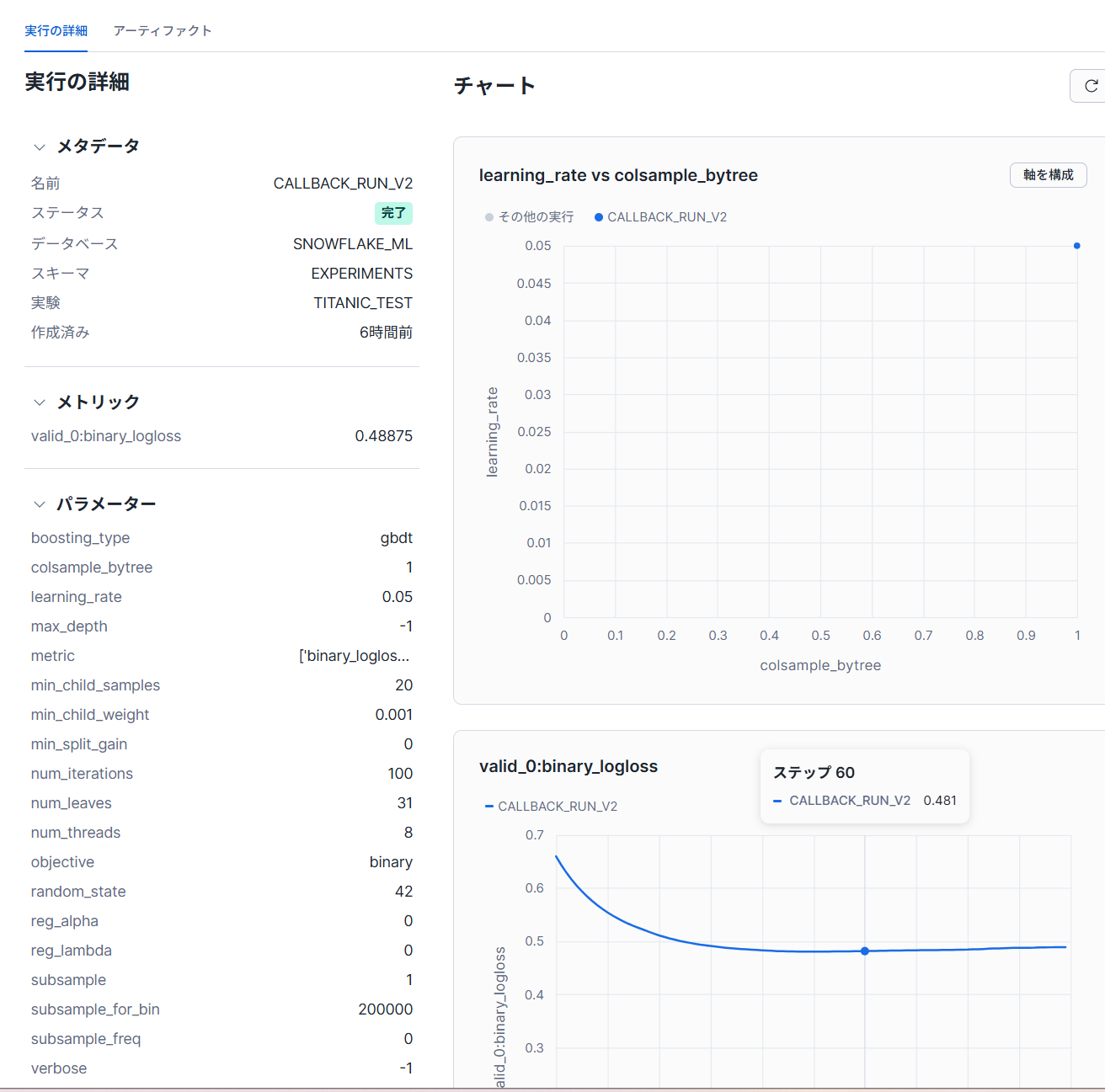The image size is (1105, 1092).
Task: Click the 軸を構成 button
Action: pyautogui.click(x=1048, y=175)
